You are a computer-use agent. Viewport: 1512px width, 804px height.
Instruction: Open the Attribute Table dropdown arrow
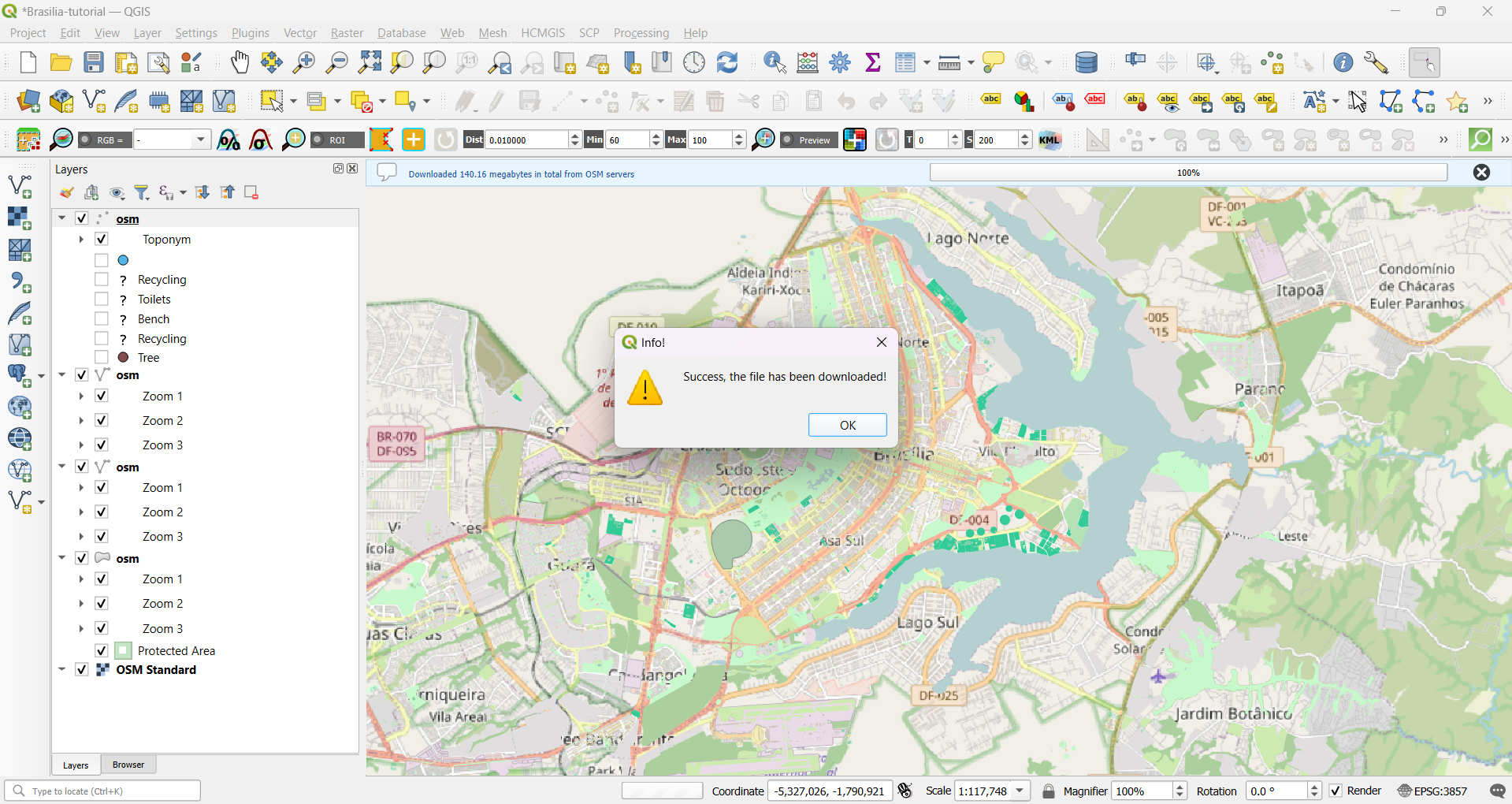[x=927, y=62]
